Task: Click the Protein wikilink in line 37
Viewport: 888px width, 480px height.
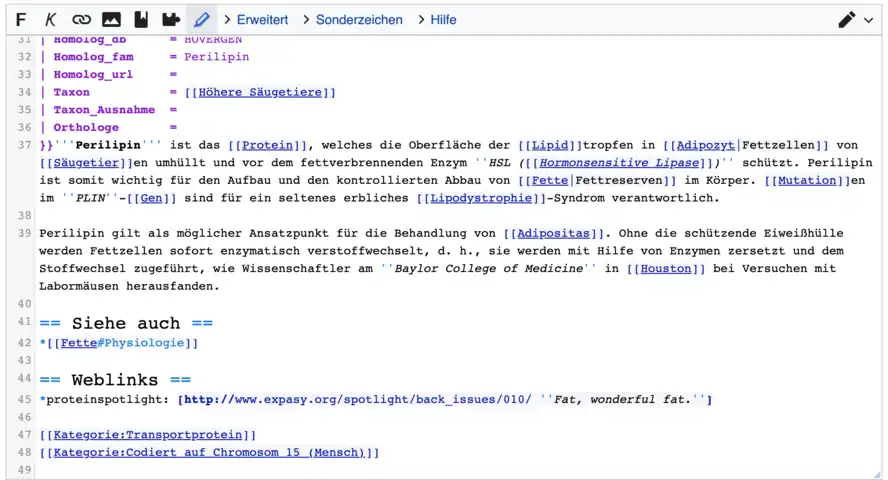Action: (x=267, y=145)
